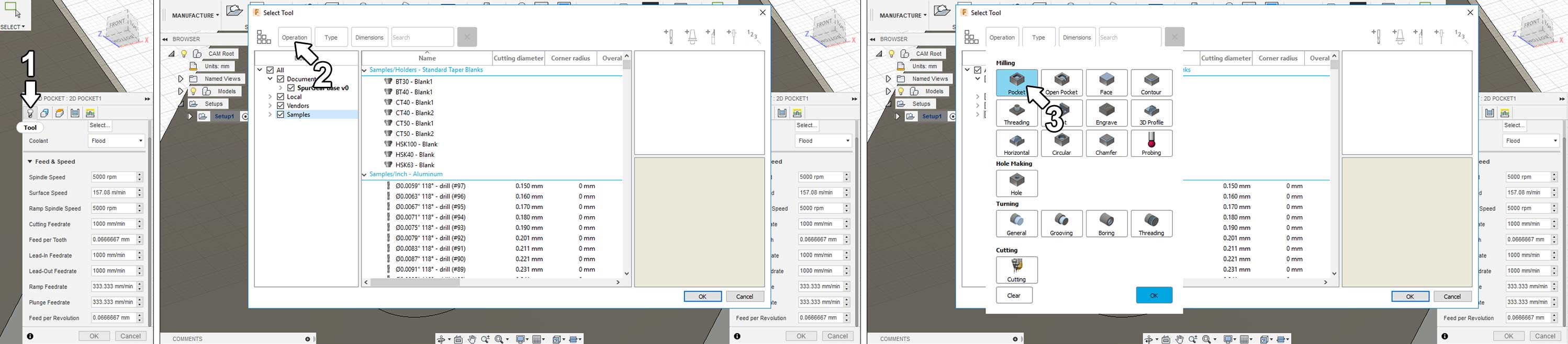
Task: Open the Geometry tab icon in 2D Pocket panel
Action: click(44, 113)
